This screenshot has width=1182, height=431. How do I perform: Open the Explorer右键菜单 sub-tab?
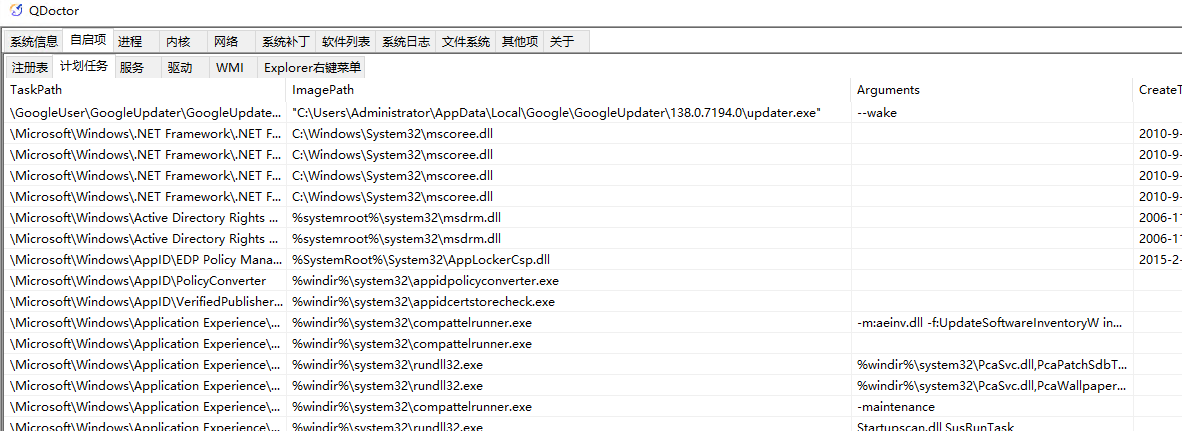(x=312, y=68)
